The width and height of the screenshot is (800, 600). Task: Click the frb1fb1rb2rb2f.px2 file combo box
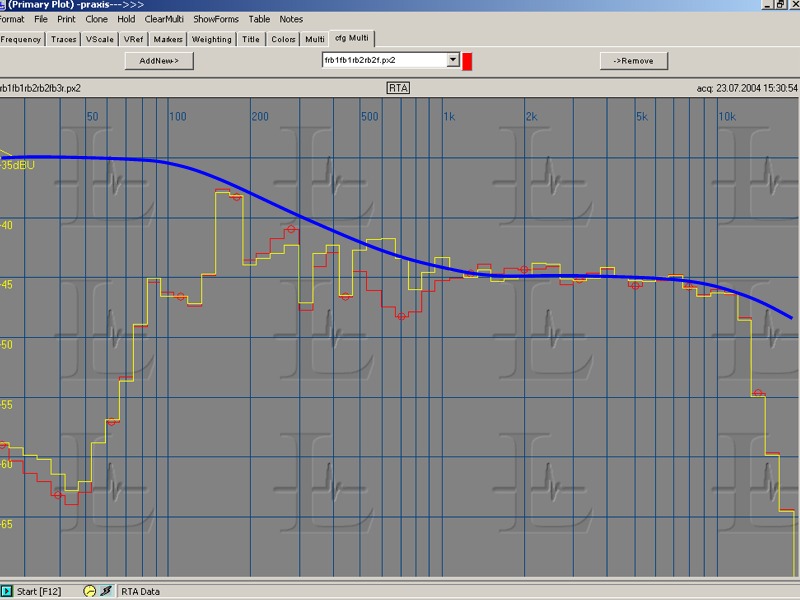click(x=383, y=60)
